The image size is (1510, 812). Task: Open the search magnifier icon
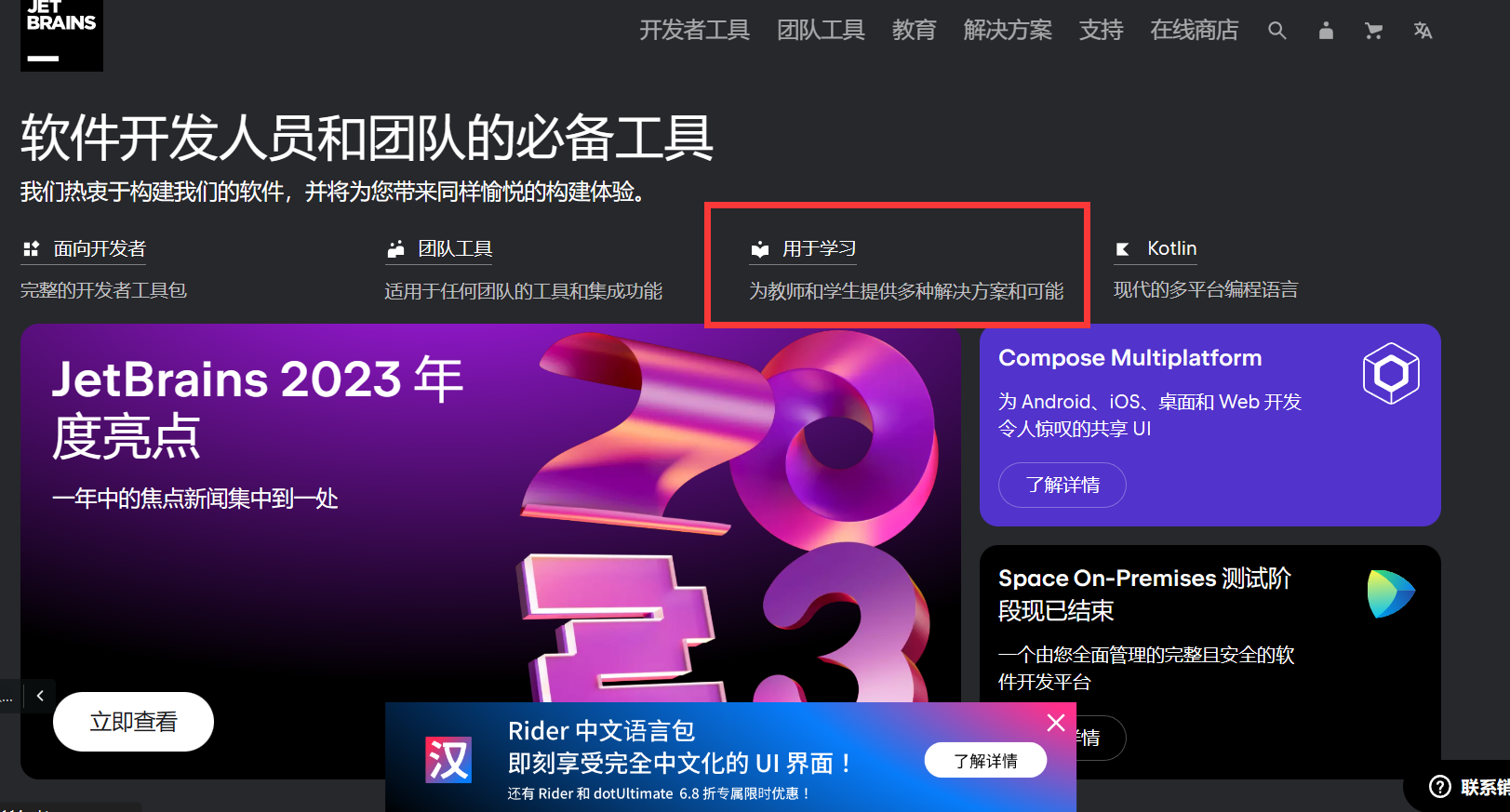click(x=1277, y=31)
